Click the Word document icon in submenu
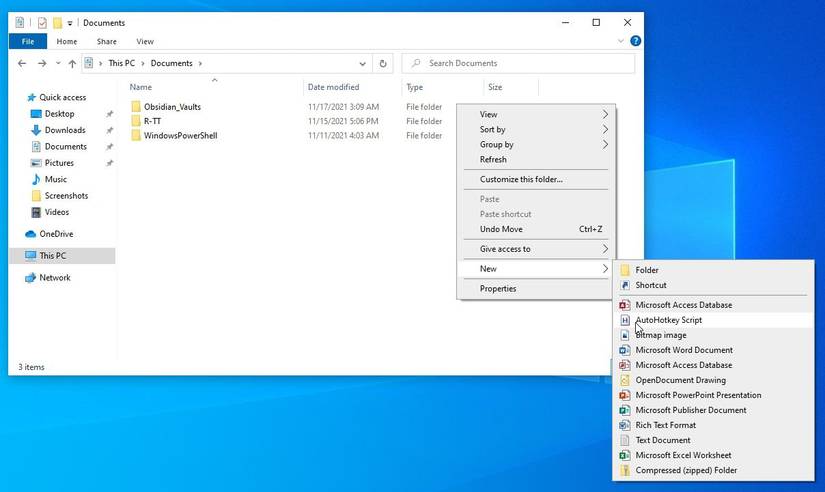825x492 pixels. (x=625, y=350)
